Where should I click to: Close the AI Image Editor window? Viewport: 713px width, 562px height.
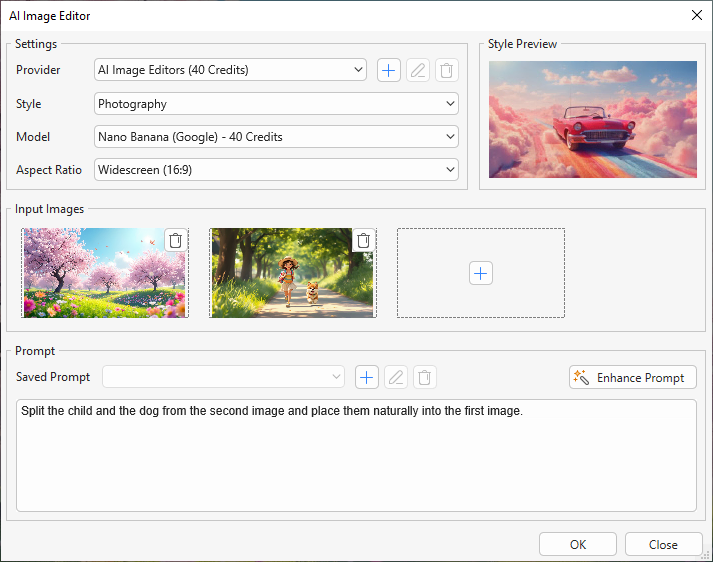click(x=697, y=15)
